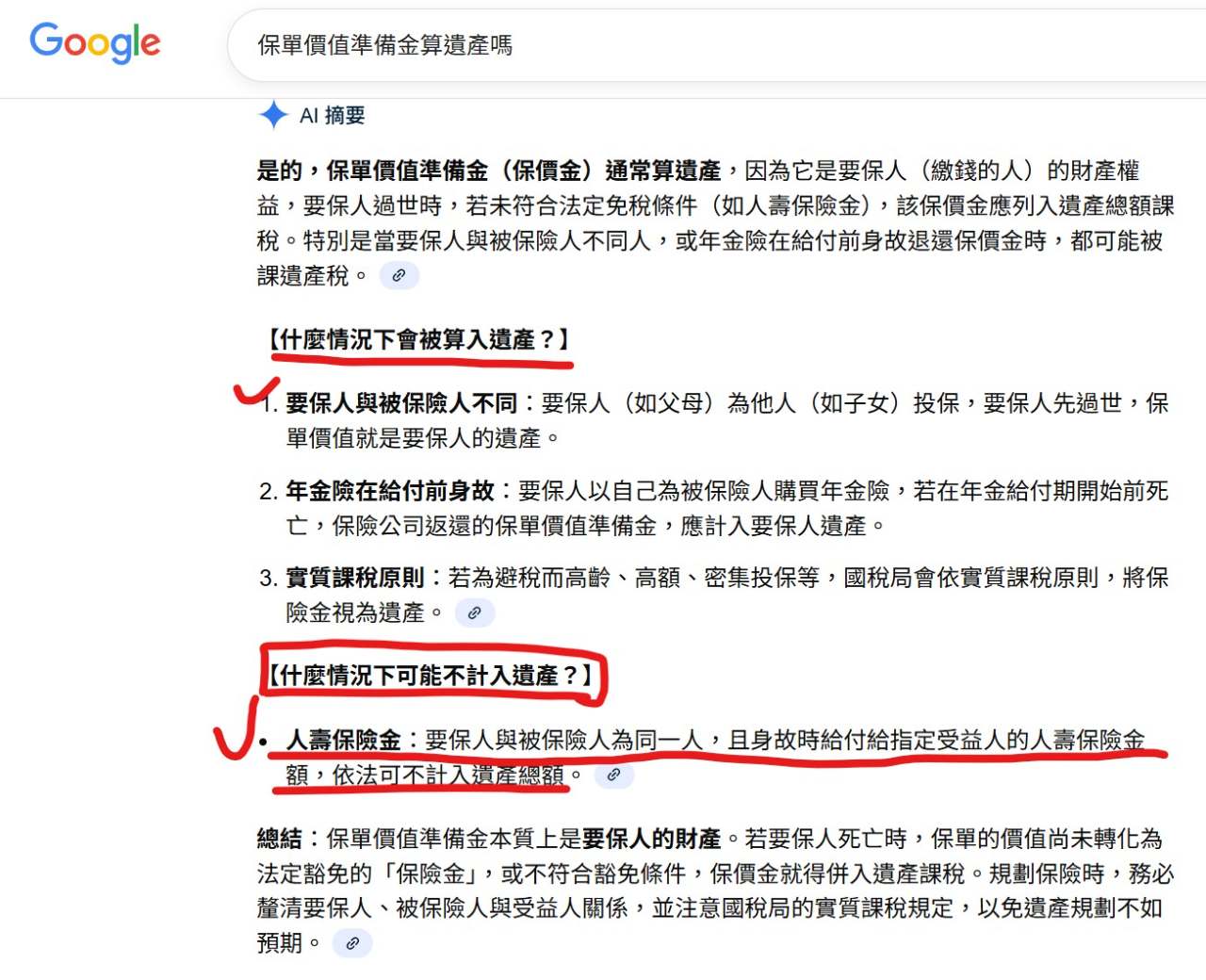
Task: Click red checkmark beside list item 1
Action: click(x=255, y=389)
